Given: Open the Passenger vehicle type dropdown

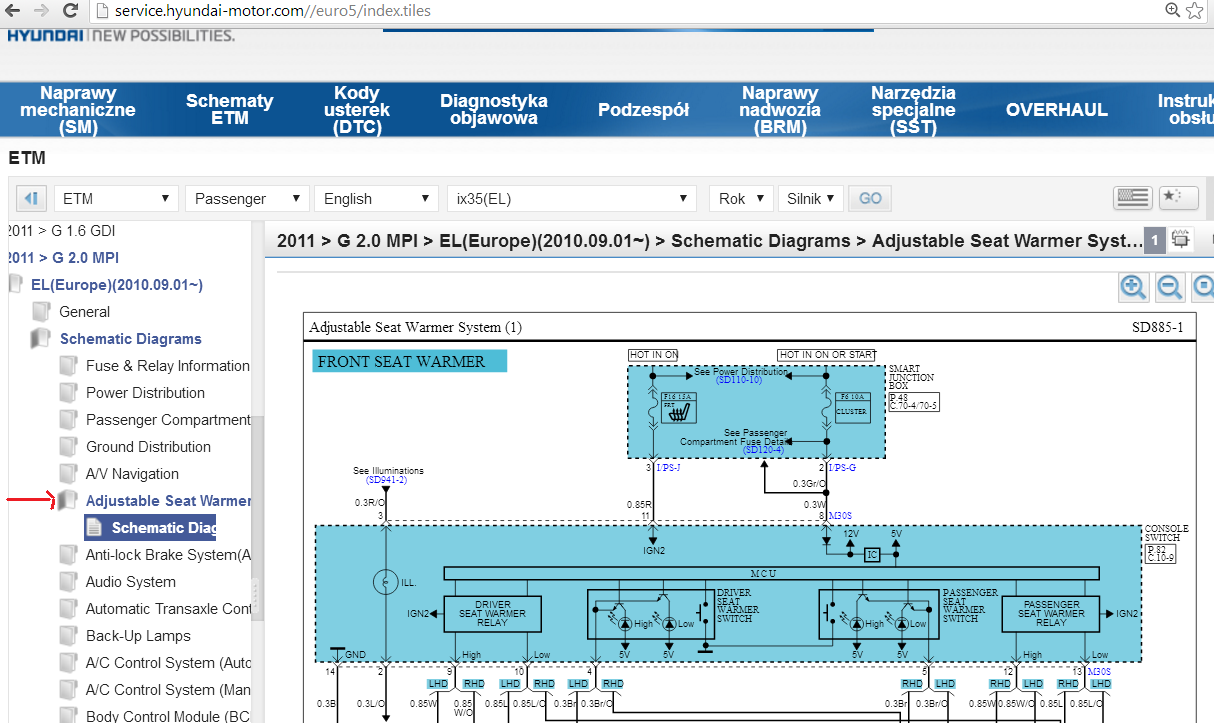Looking at the screenshot, I should pos(247,198).
